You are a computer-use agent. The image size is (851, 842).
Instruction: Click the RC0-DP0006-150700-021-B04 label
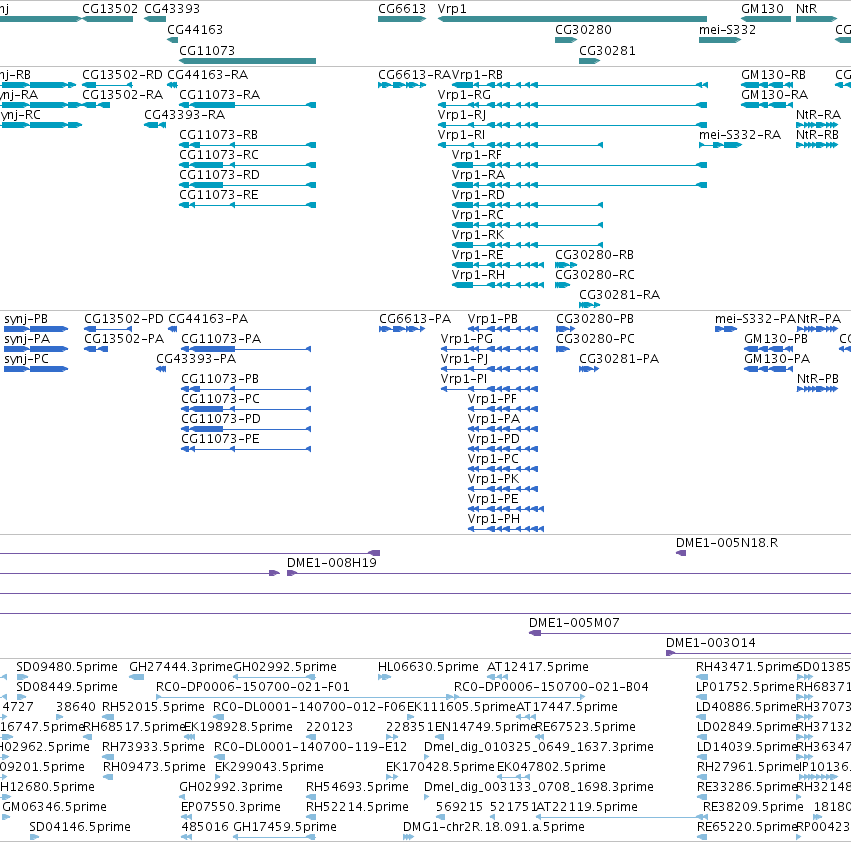point(551,687)
